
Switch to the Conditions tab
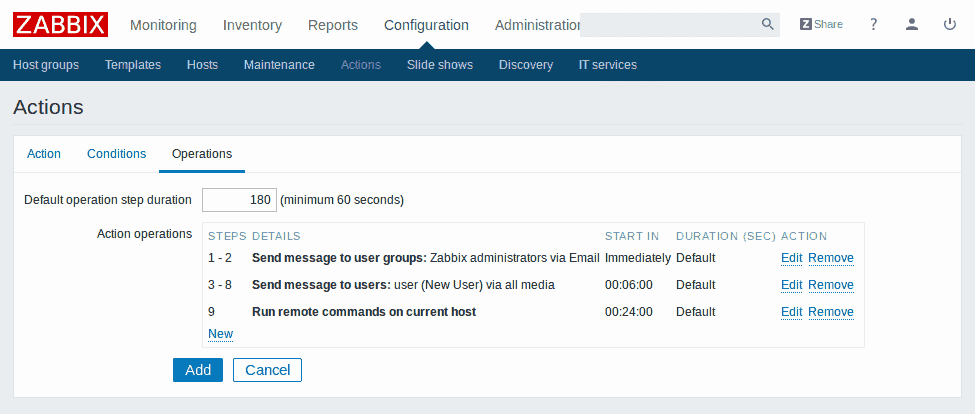[x=116, y=154]
